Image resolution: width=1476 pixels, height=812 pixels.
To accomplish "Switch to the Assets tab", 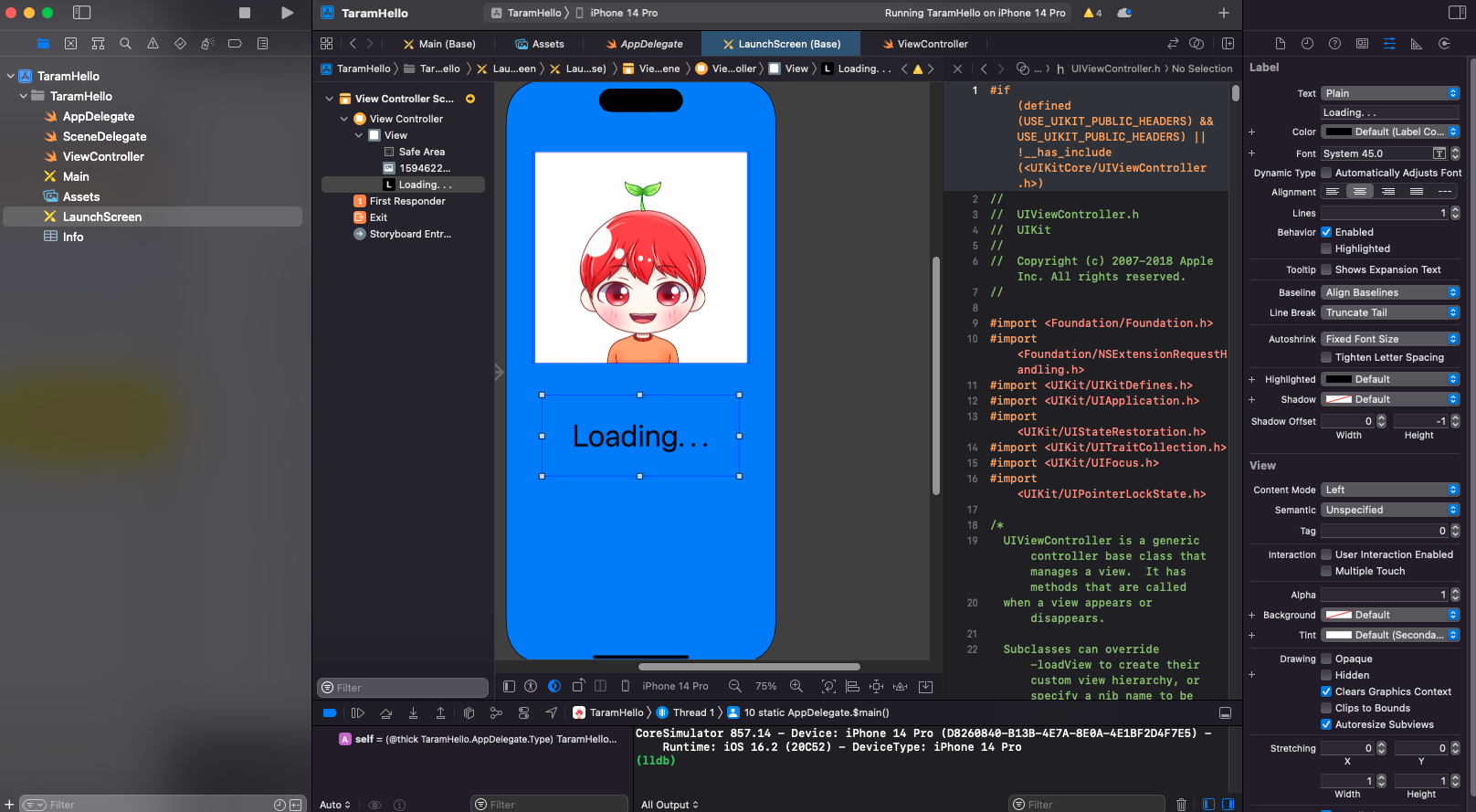I will coord(540,44).
